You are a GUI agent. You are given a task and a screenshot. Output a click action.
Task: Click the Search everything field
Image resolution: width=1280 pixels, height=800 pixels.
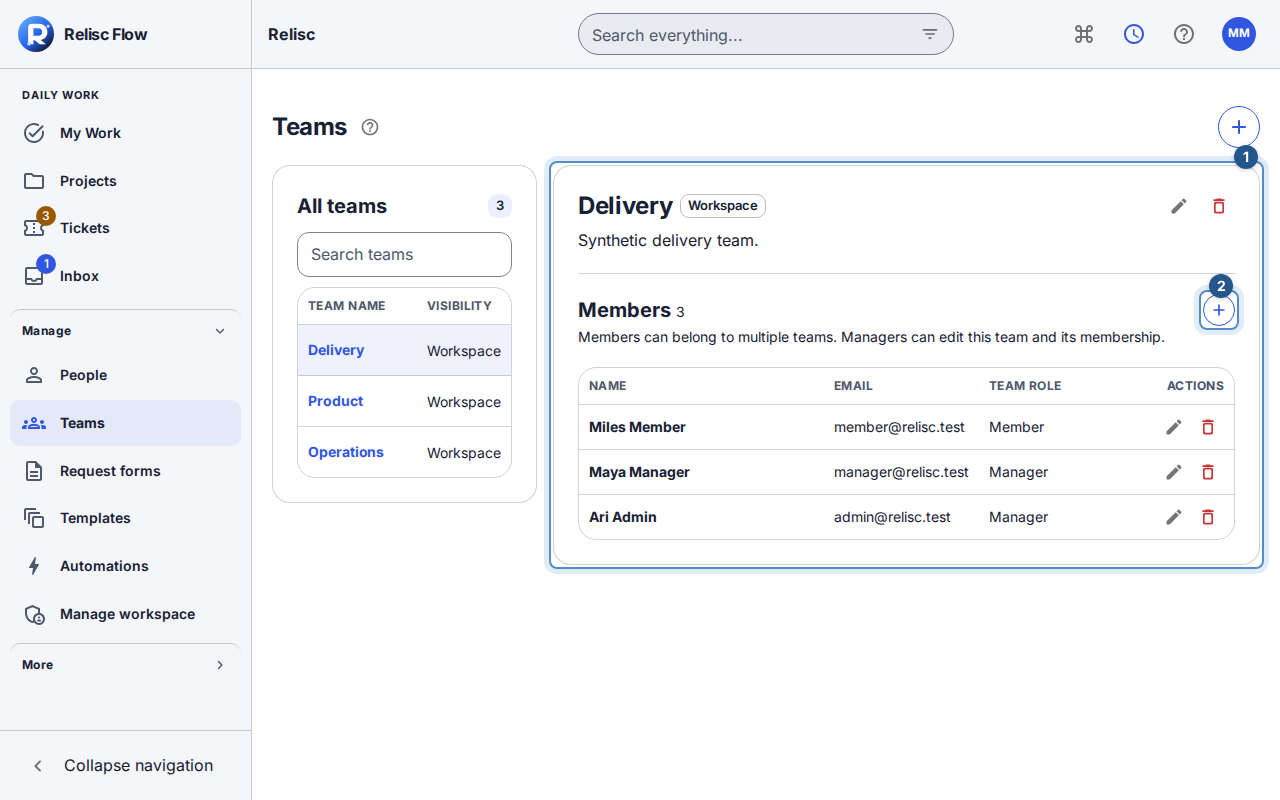pyautogui.click(x=766, y=34)
